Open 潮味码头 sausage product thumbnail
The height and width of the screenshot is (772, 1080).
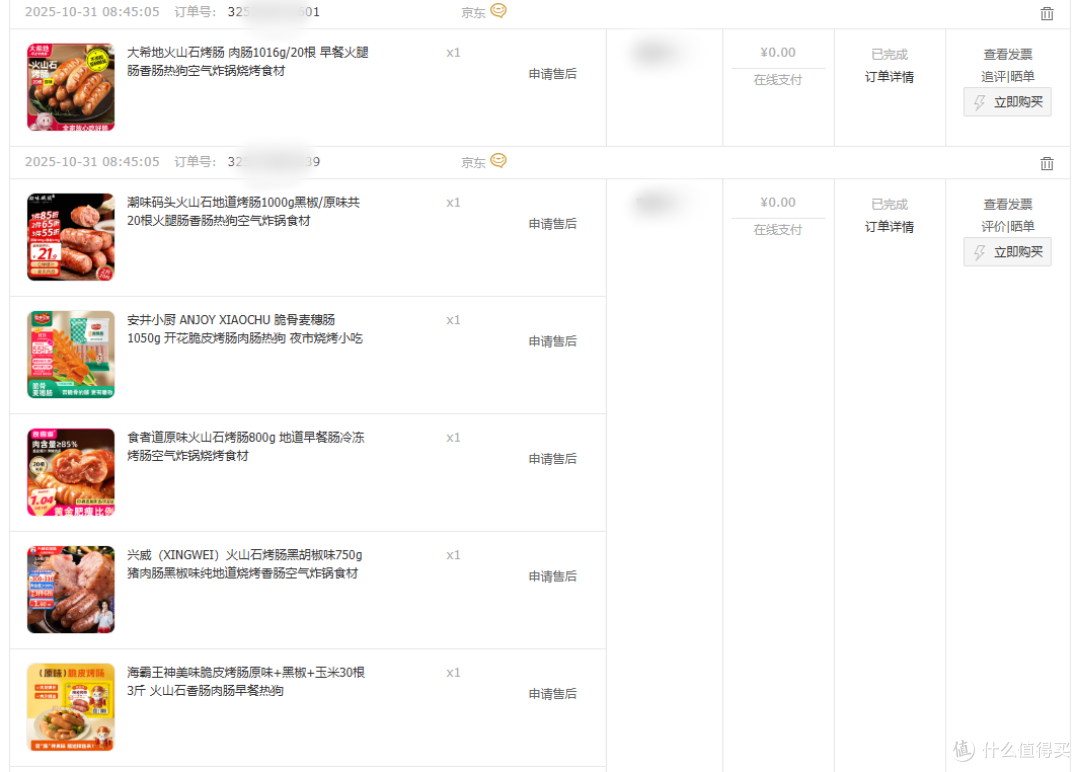click(x=70, y=237)
